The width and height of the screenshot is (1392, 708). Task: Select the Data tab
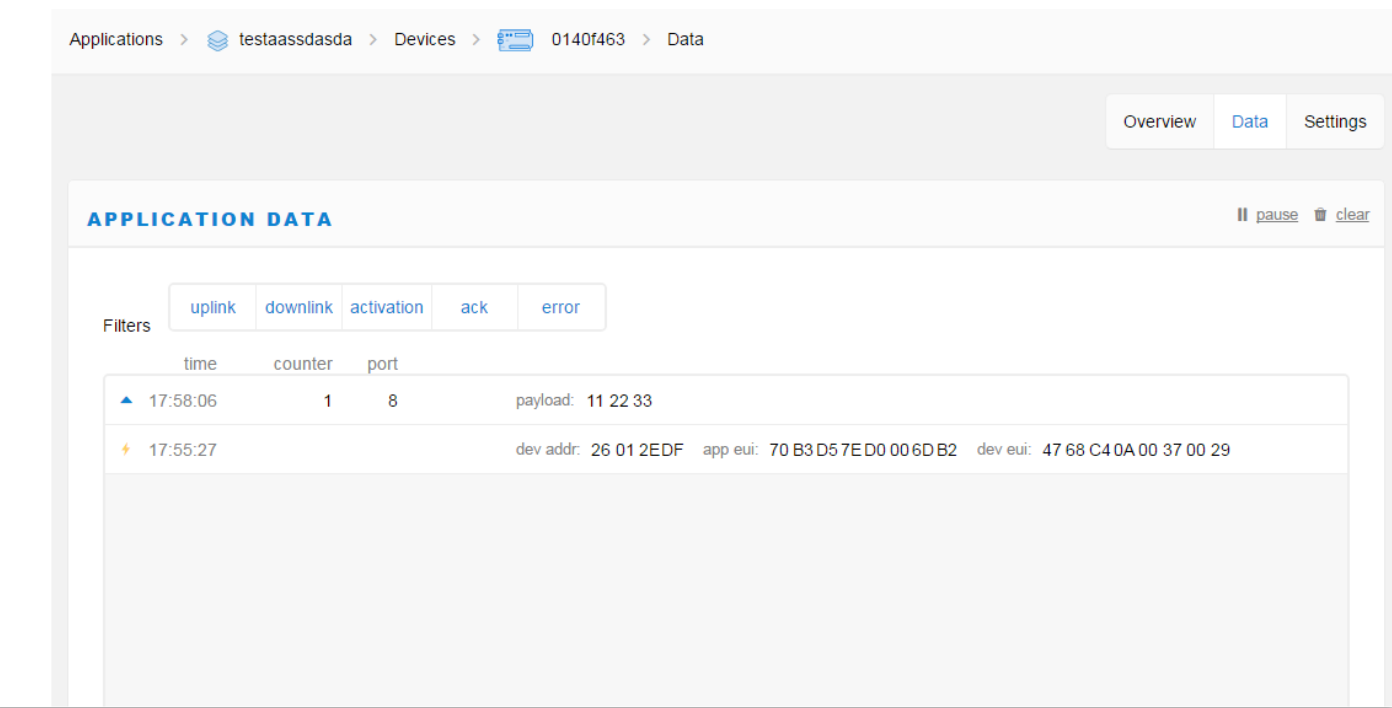point(1250,121)
